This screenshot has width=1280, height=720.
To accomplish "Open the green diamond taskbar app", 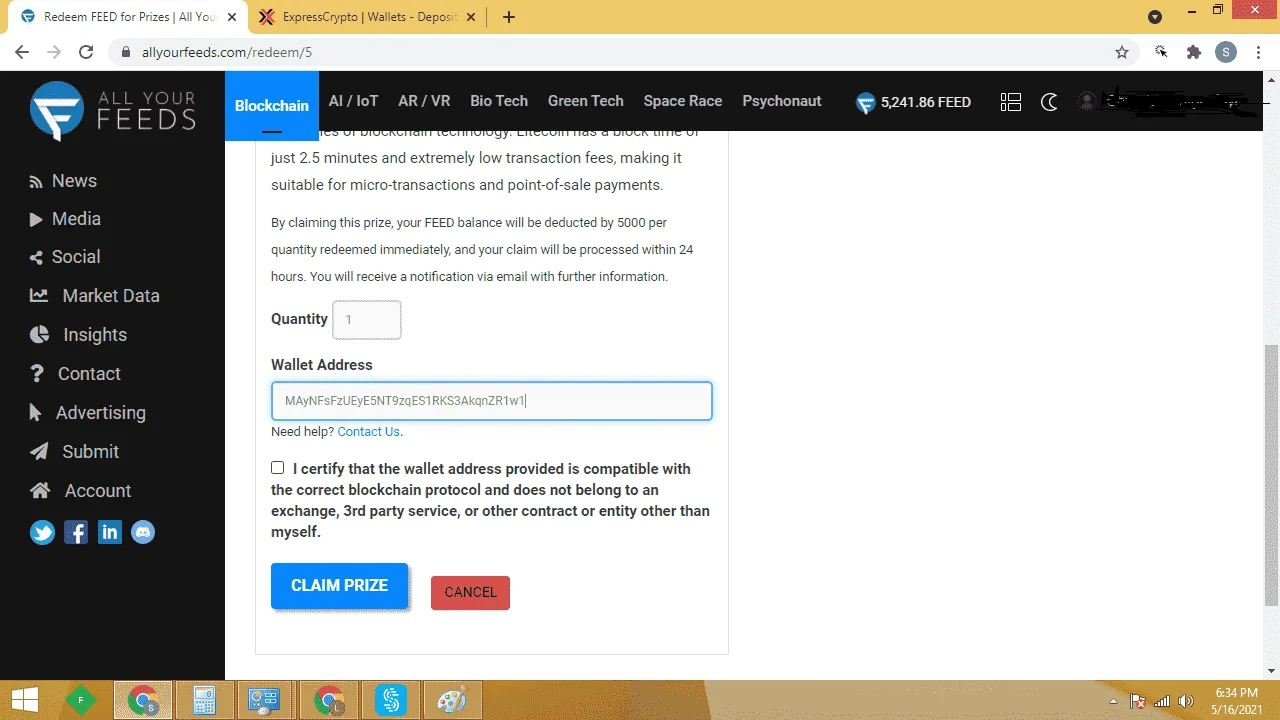I will pos(80,700).
